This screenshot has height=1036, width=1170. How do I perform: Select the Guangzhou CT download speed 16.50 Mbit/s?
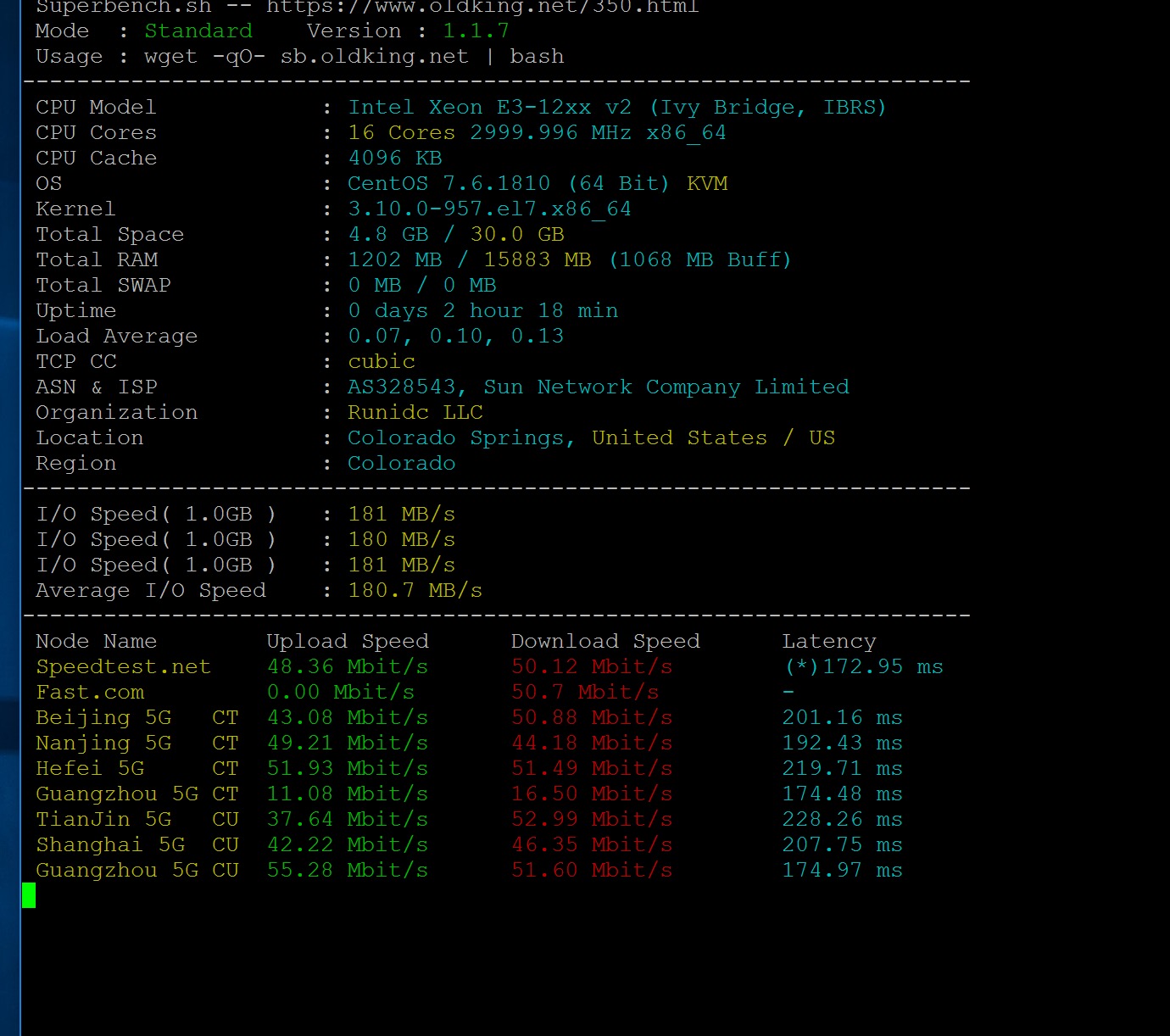point(592,794)
